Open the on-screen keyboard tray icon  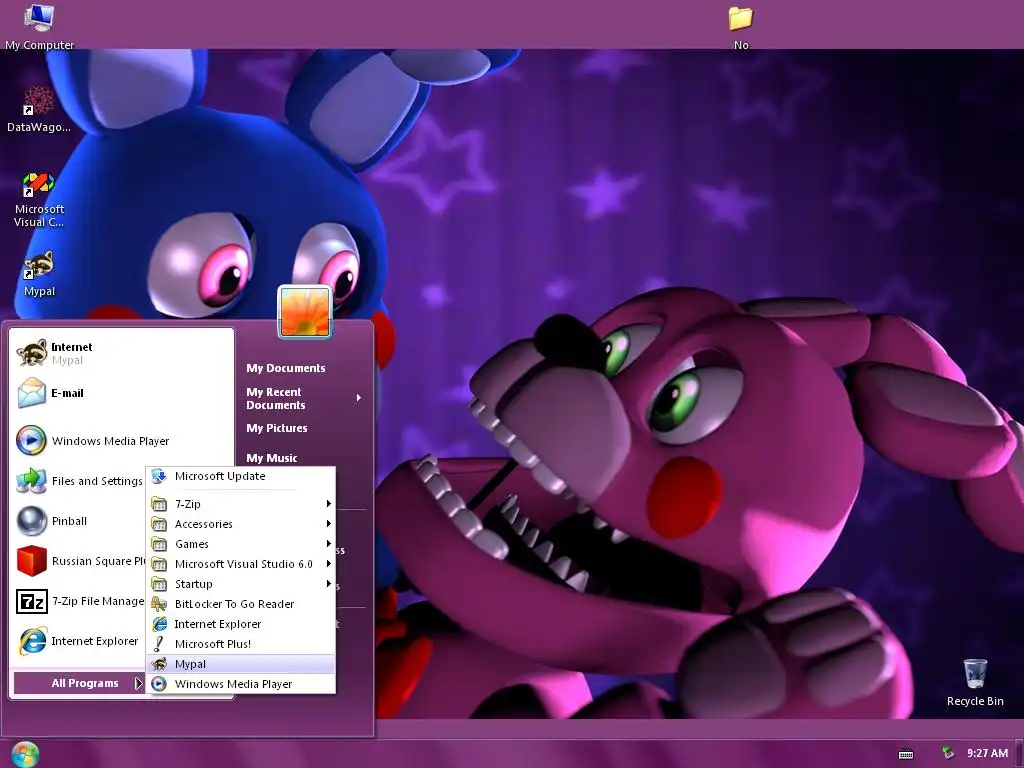pyautogui.click(x=906, y=754)
